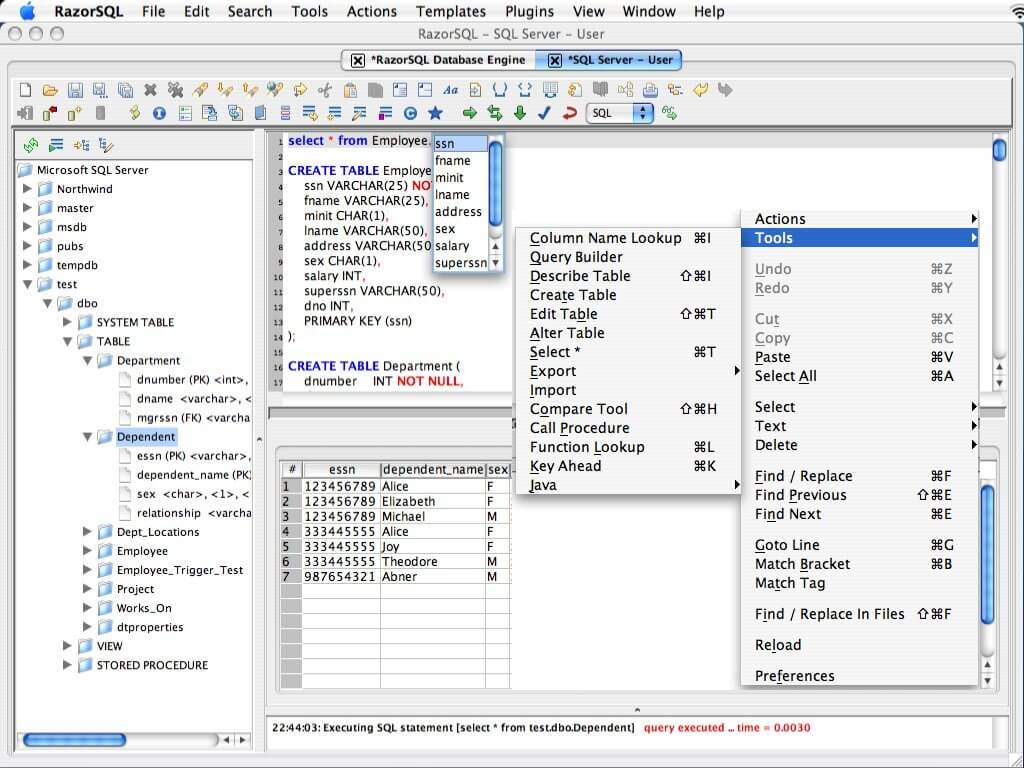
Task: Click the 'Theodore' cell in results table
Action: pos(432,562)
